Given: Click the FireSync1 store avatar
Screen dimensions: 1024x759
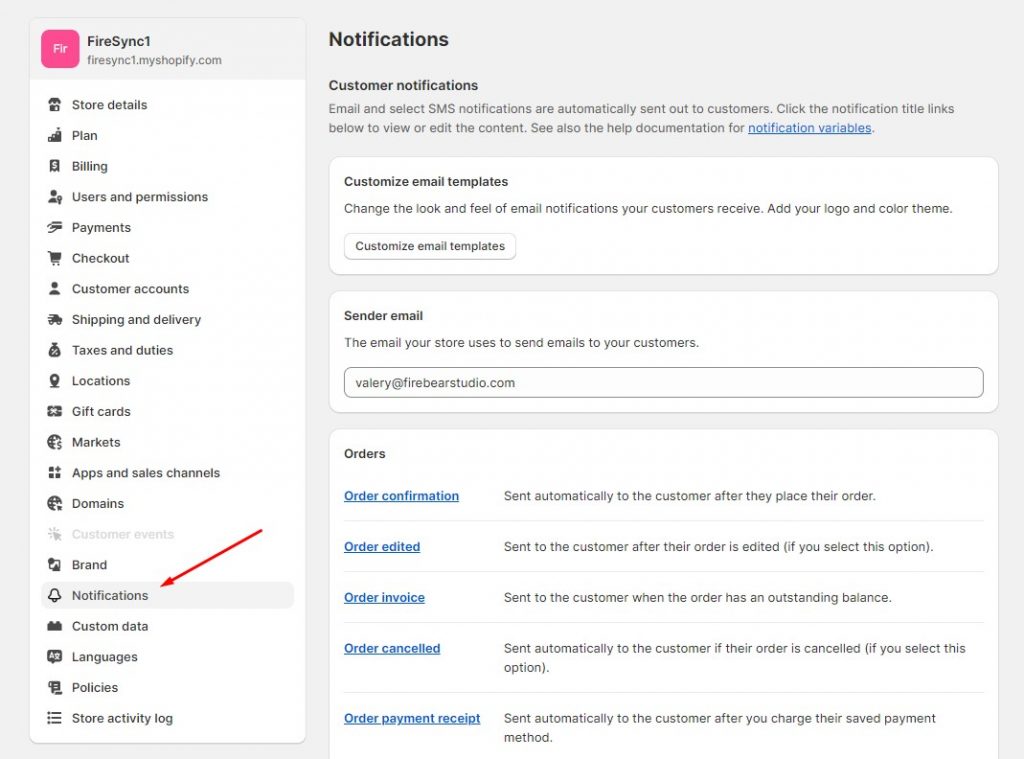Looking at the screenshot, I should coord(59,48).
